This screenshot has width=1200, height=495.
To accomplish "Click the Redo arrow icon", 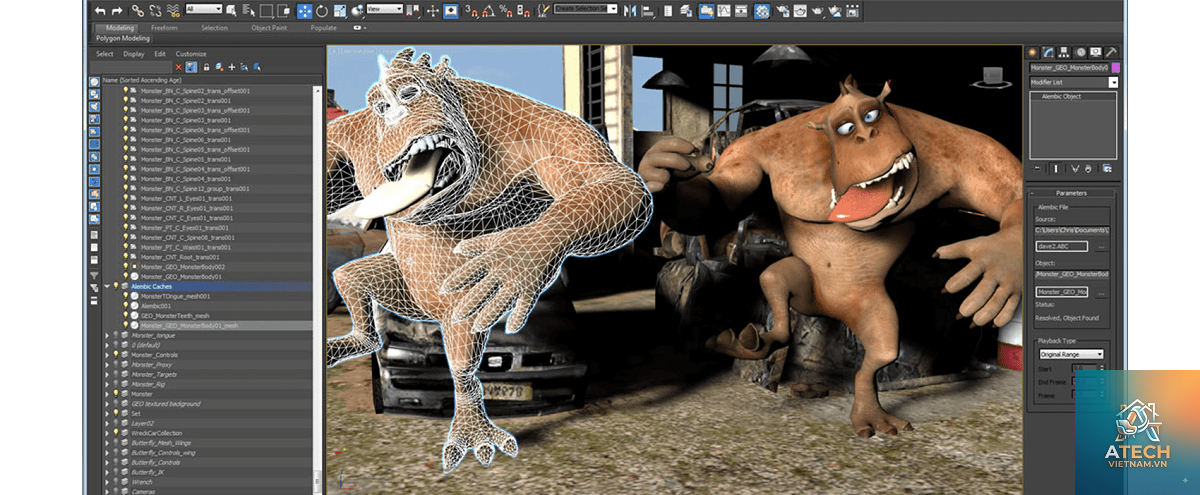I will pyautogui.click(x=117, y=10).
